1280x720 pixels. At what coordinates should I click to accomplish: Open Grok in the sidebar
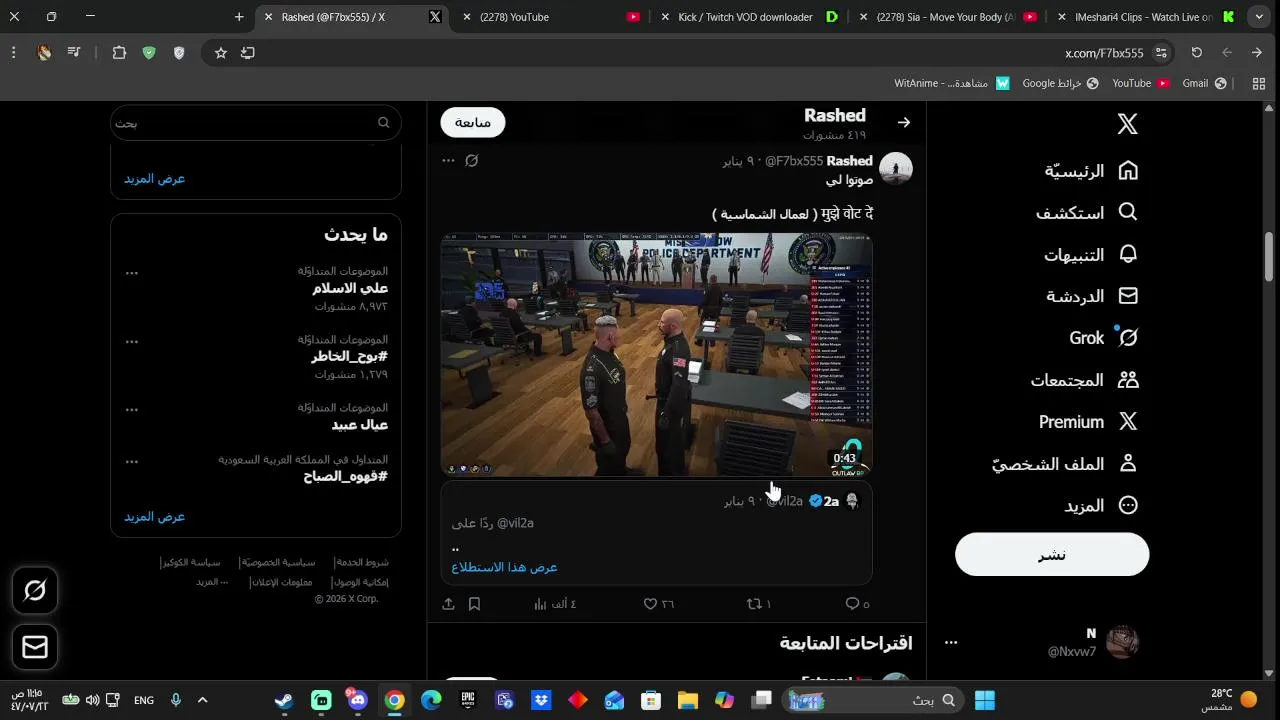[x=1104, y=338]
